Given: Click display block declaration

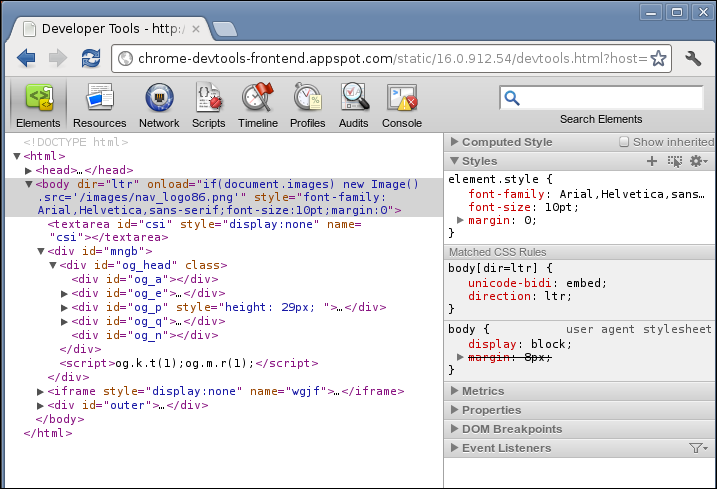Looking at the screenshot, I should point(520,344).
